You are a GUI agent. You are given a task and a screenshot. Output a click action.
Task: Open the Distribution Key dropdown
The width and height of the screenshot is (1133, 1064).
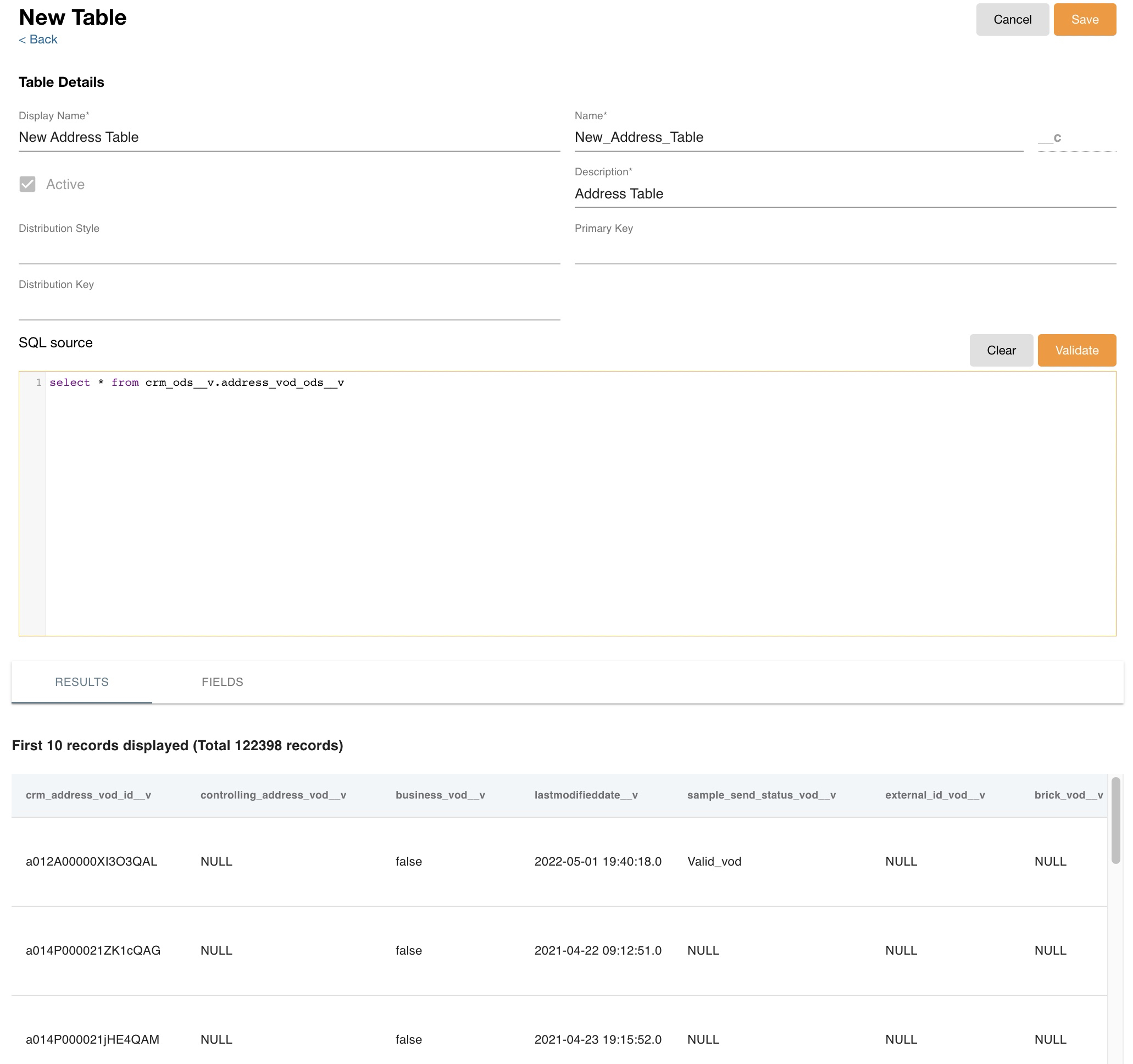coord(289,307)
